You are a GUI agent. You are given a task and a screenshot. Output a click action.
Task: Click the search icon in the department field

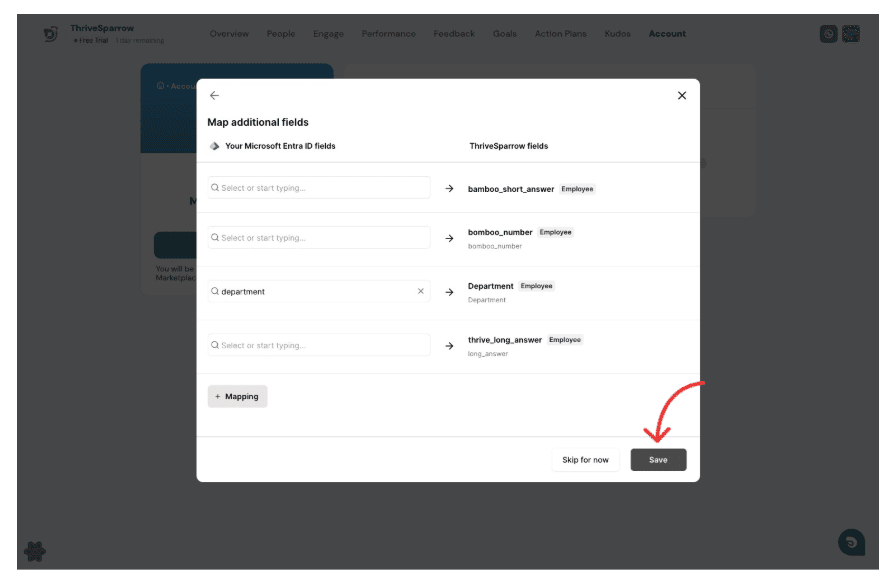[x=215, y=292]
